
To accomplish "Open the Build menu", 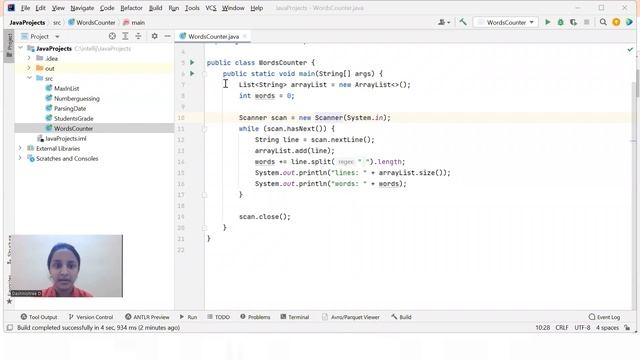I will [155, 8].
